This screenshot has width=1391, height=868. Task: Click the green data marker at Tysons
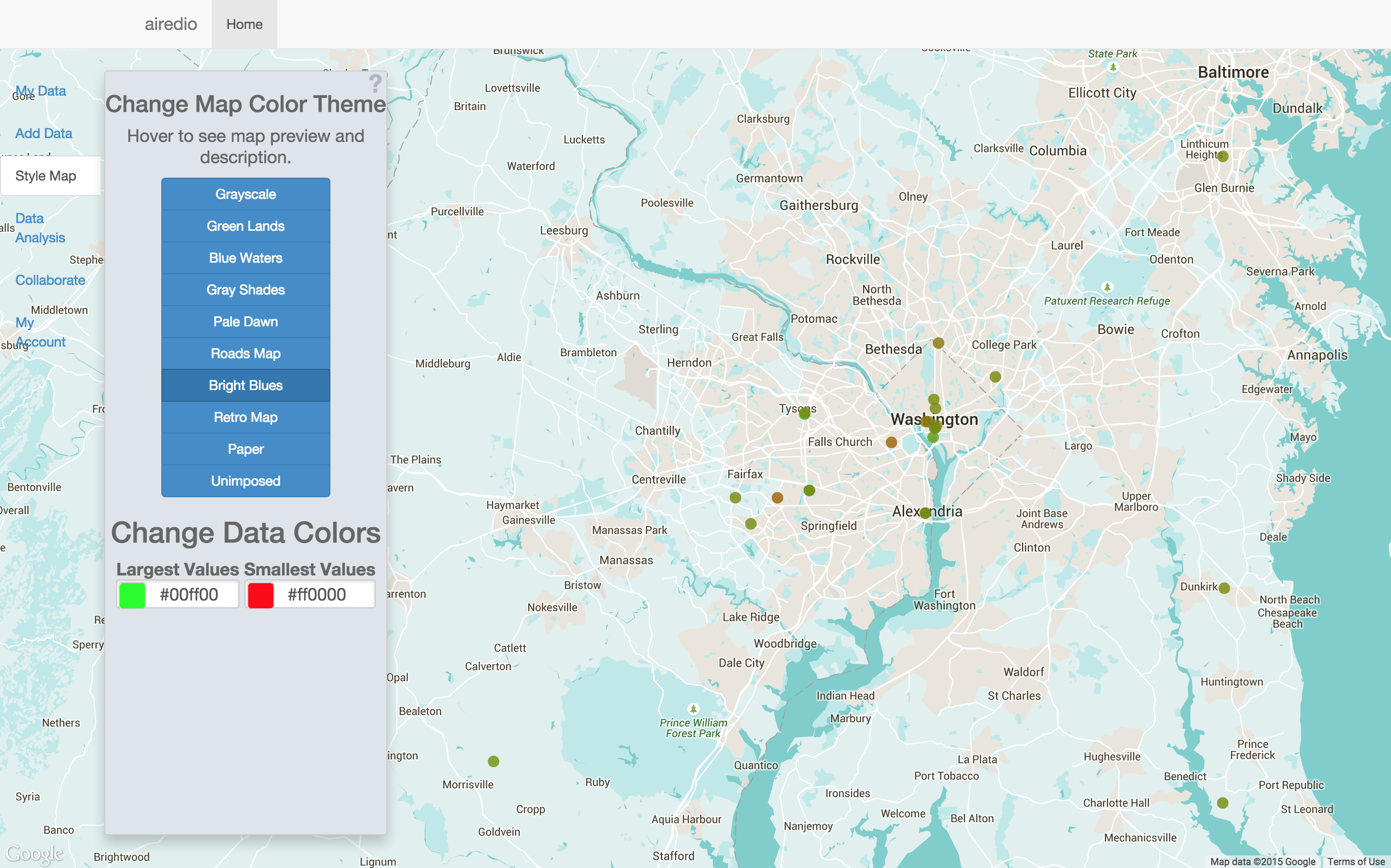click(x=805, y=413)
